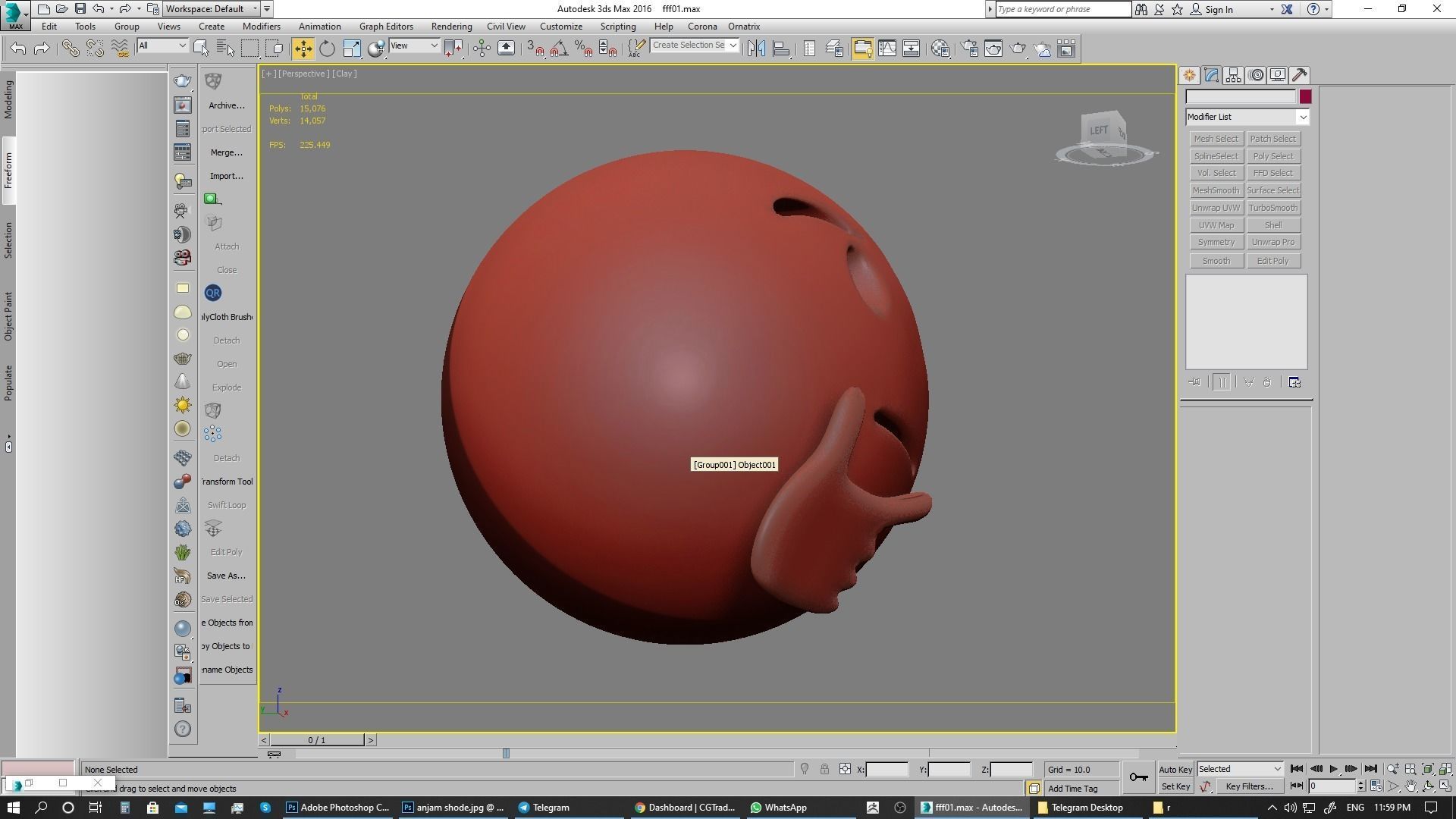The height and width of the screenshot is (819, 1456).
Task: Open the Corona menu
Action: point(702,27)
